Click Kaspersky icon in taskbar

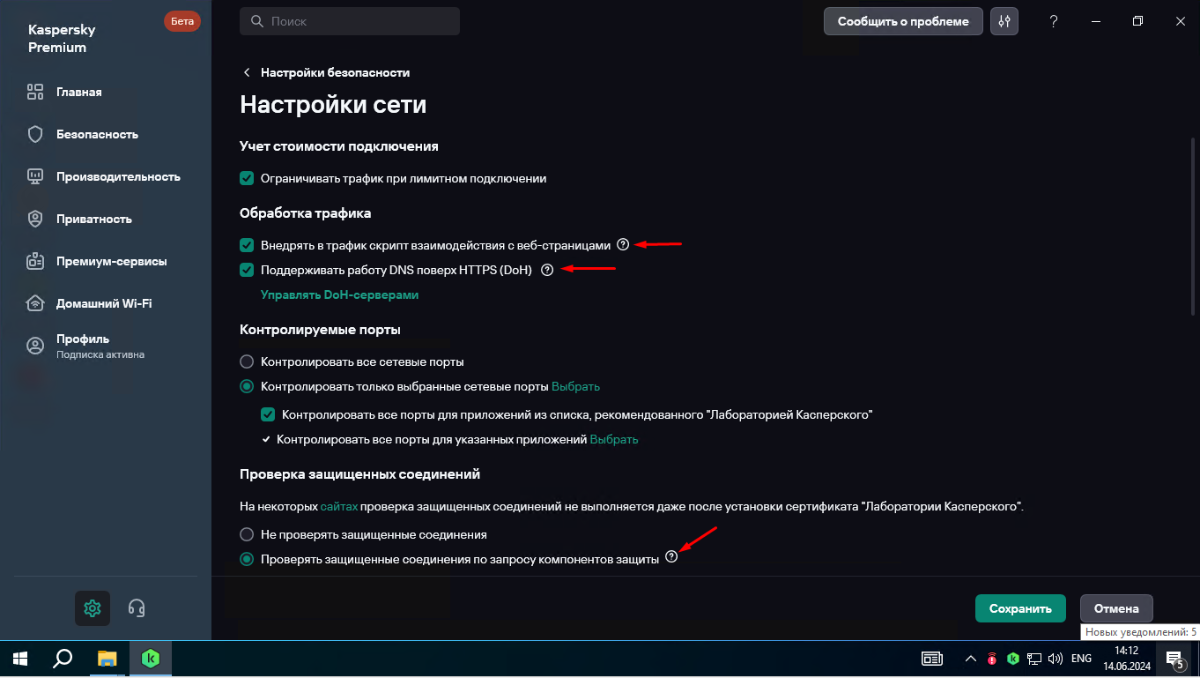click(x=151, y=659)
